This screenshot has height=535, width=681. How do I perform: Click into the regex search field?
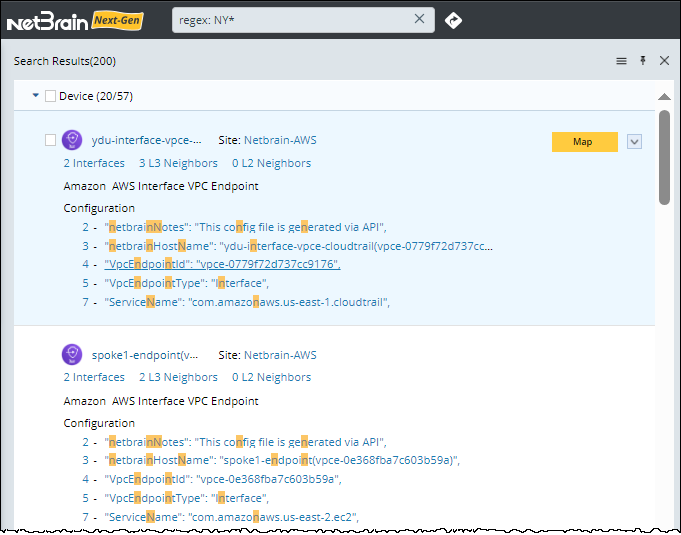pos(290,19)
